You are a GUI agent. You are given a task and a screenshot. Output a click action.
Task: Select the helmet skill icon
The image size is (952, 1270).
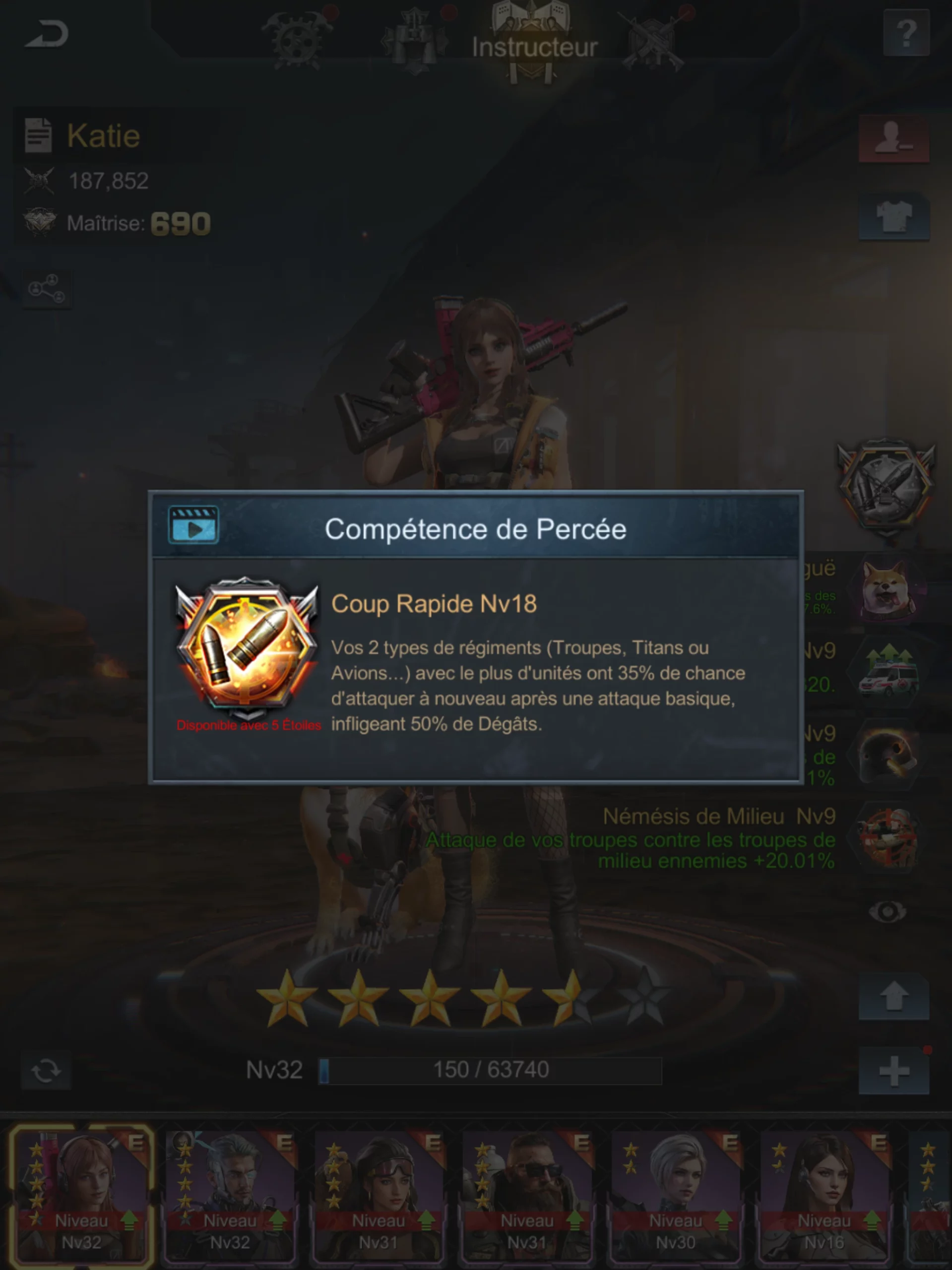tap(888, 753)
